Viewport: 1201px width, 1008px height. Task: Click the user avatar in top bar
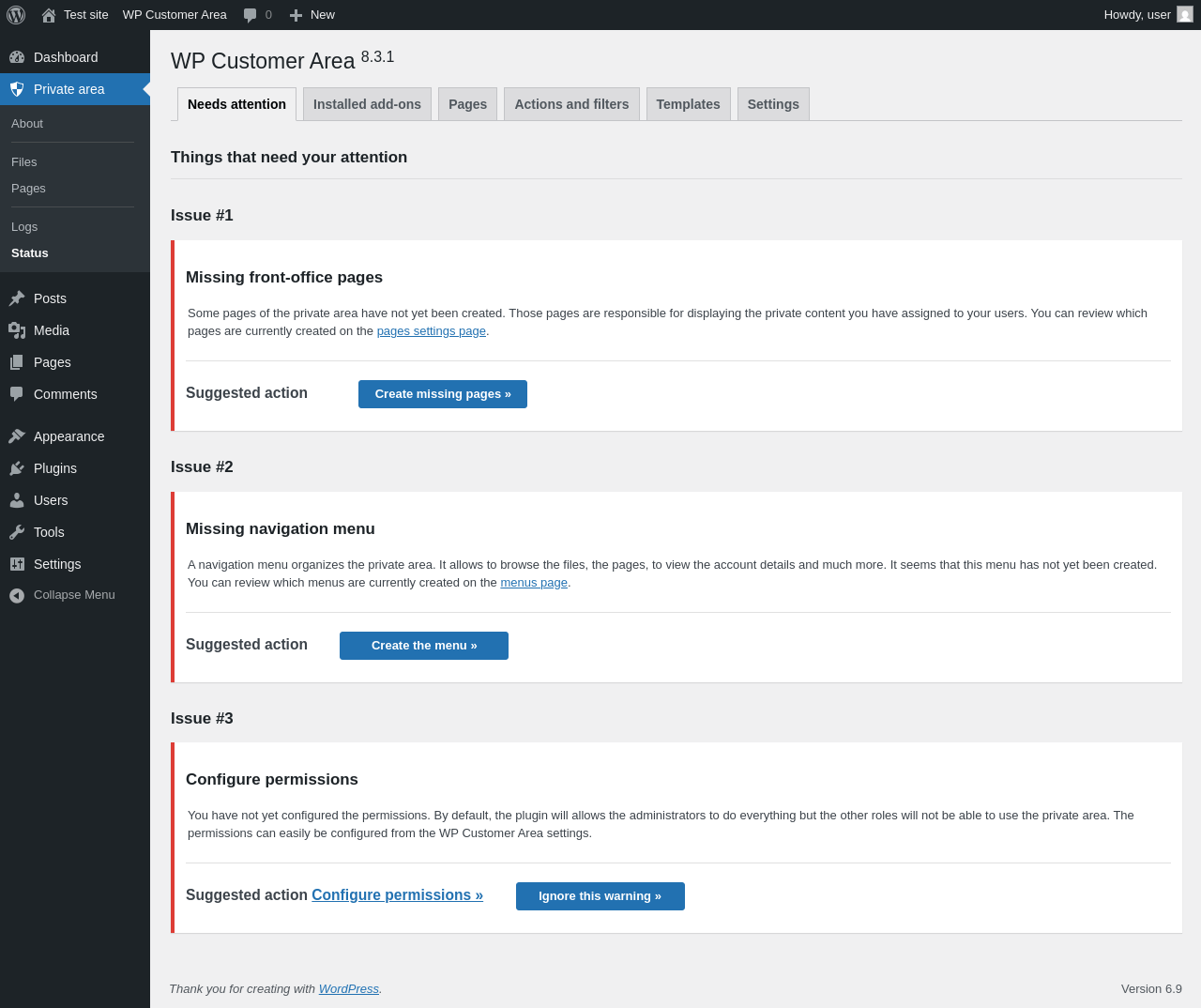point(1185,15)
